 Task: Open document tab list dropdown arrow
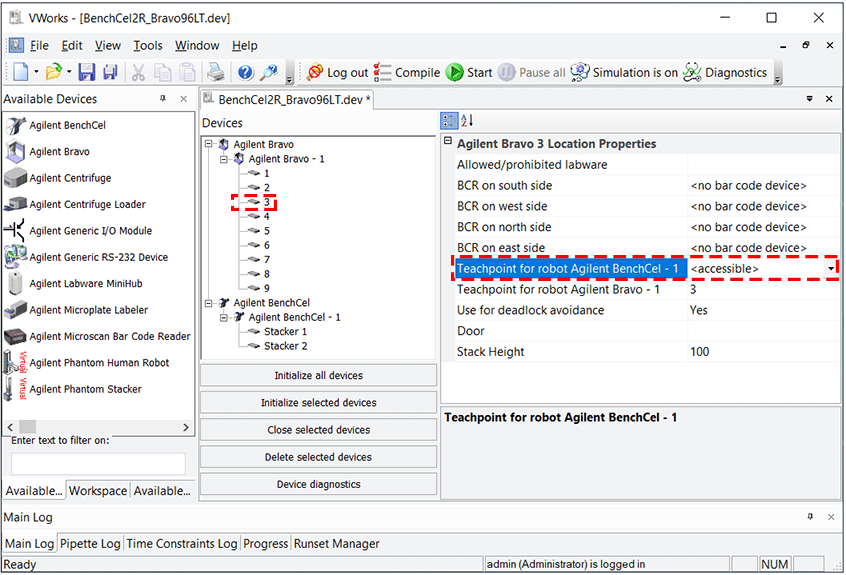pos(809,99)
